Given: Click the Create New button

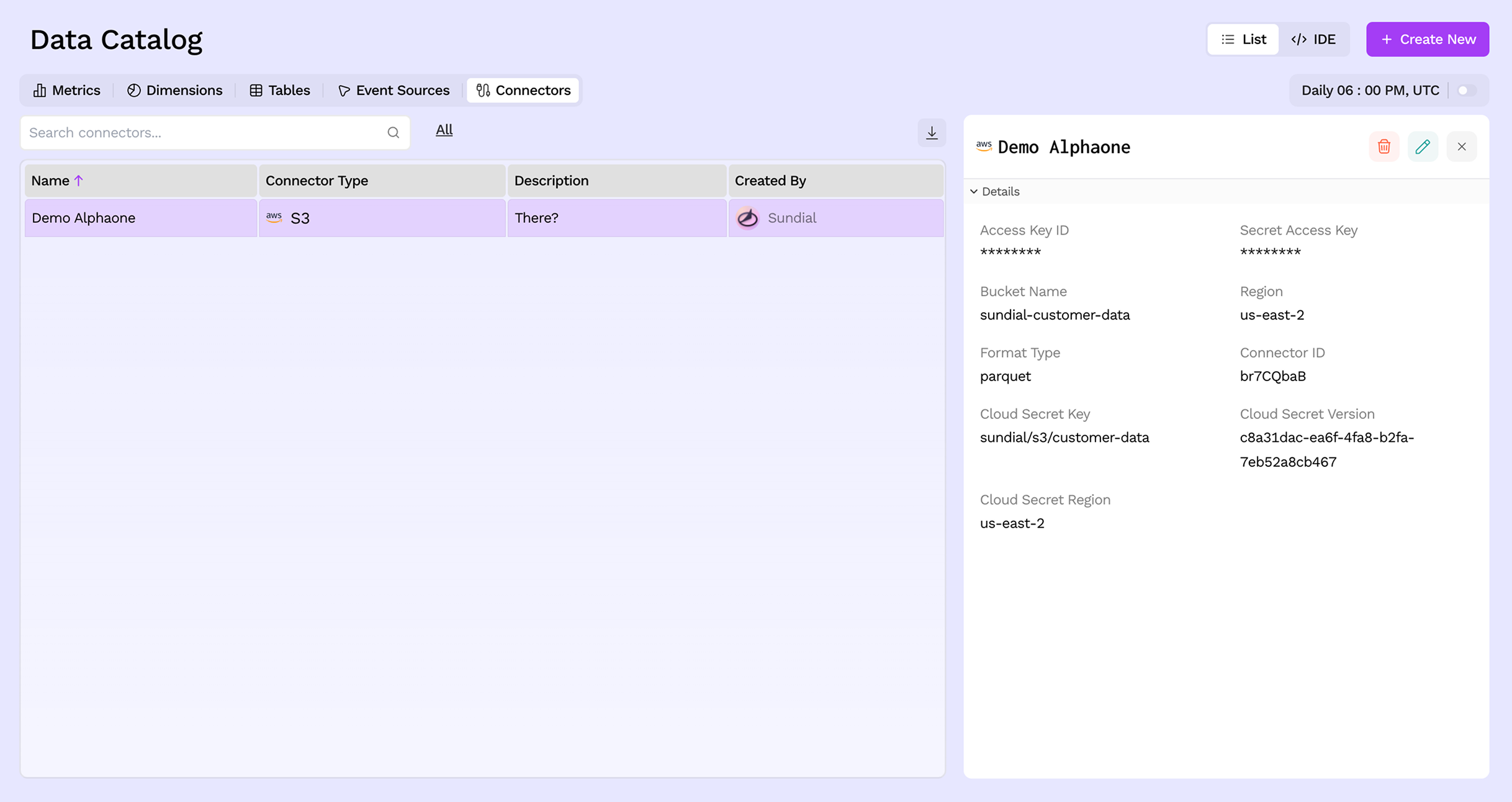Looking at the screenshot, I should point(1428,39).
